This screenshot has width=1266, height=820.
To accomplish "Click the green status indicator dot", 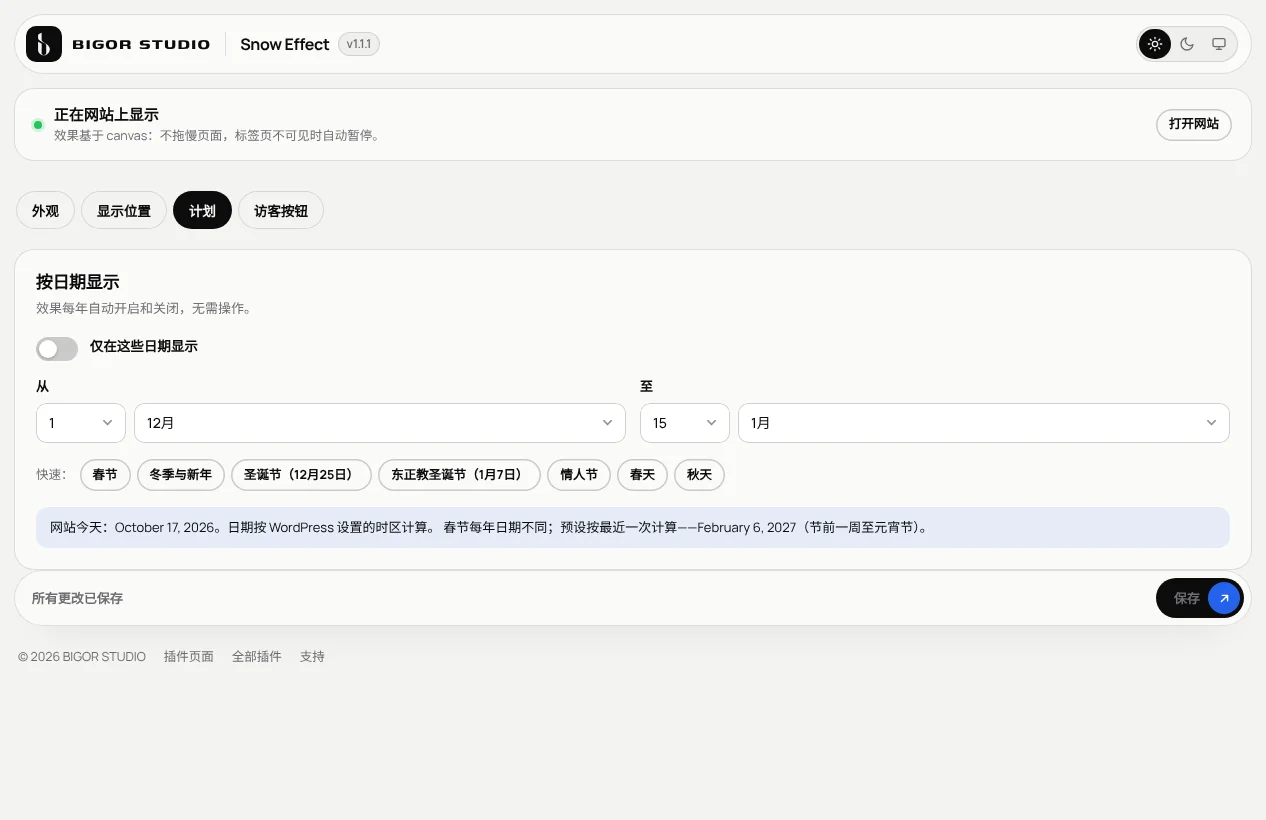I will (38, 125).
